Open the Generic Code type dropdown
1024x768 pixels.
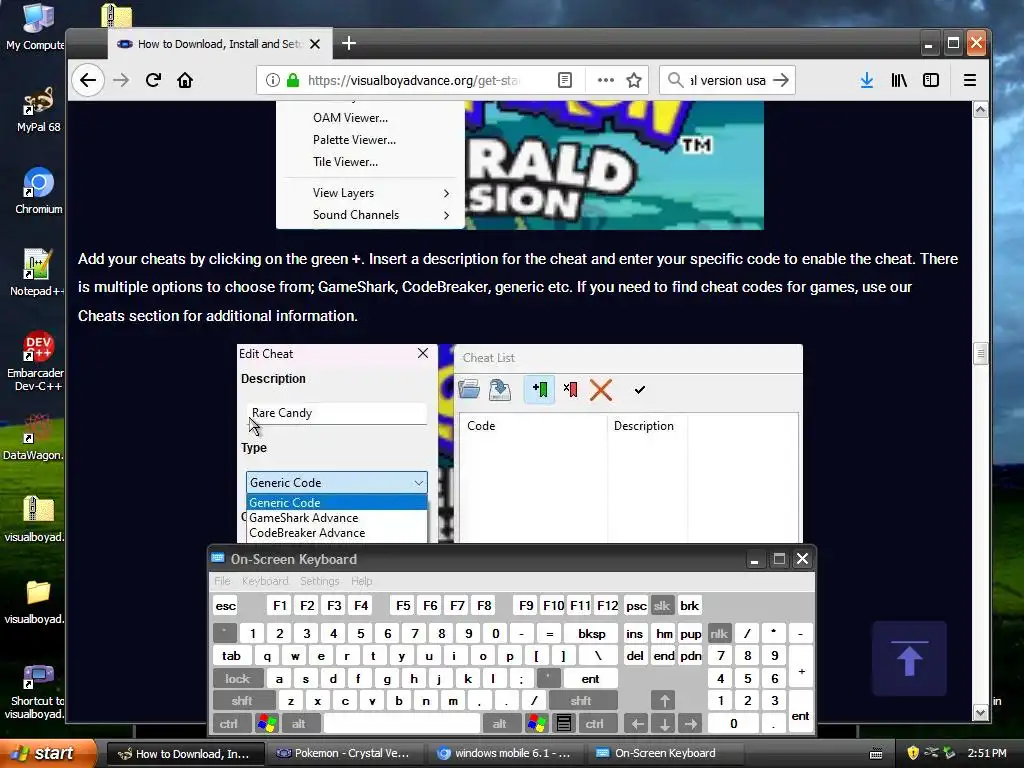[x=337, y=483]
